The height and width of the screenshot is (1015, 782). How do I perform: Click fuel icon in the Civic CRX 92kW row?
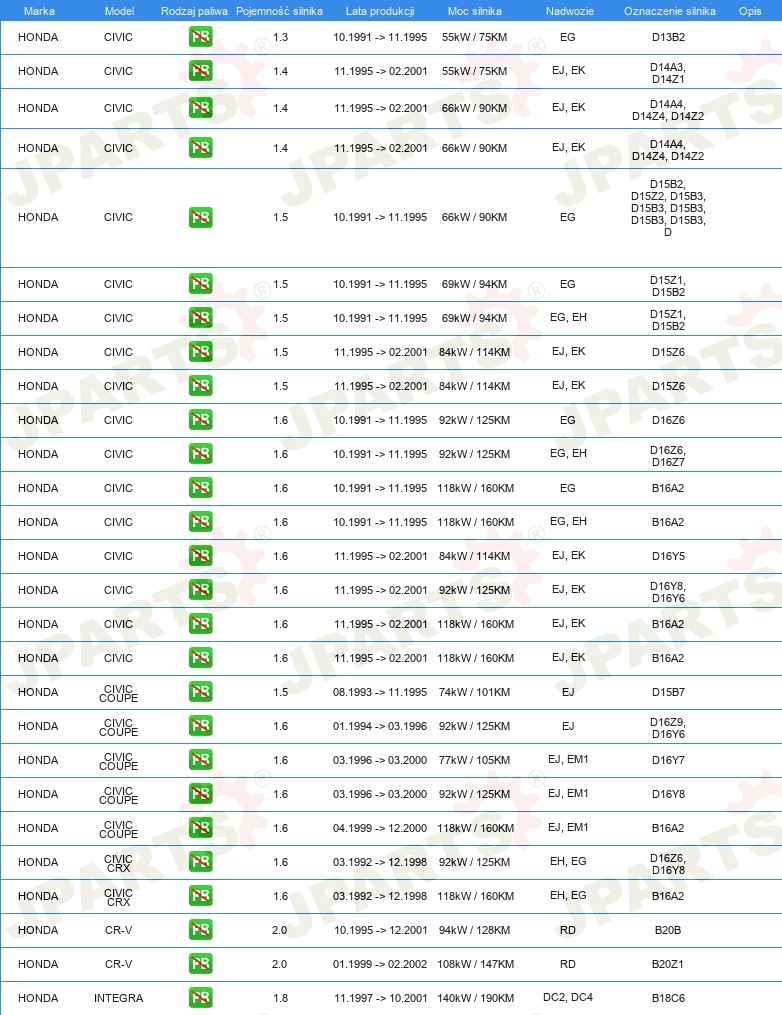tap(201, 862)
